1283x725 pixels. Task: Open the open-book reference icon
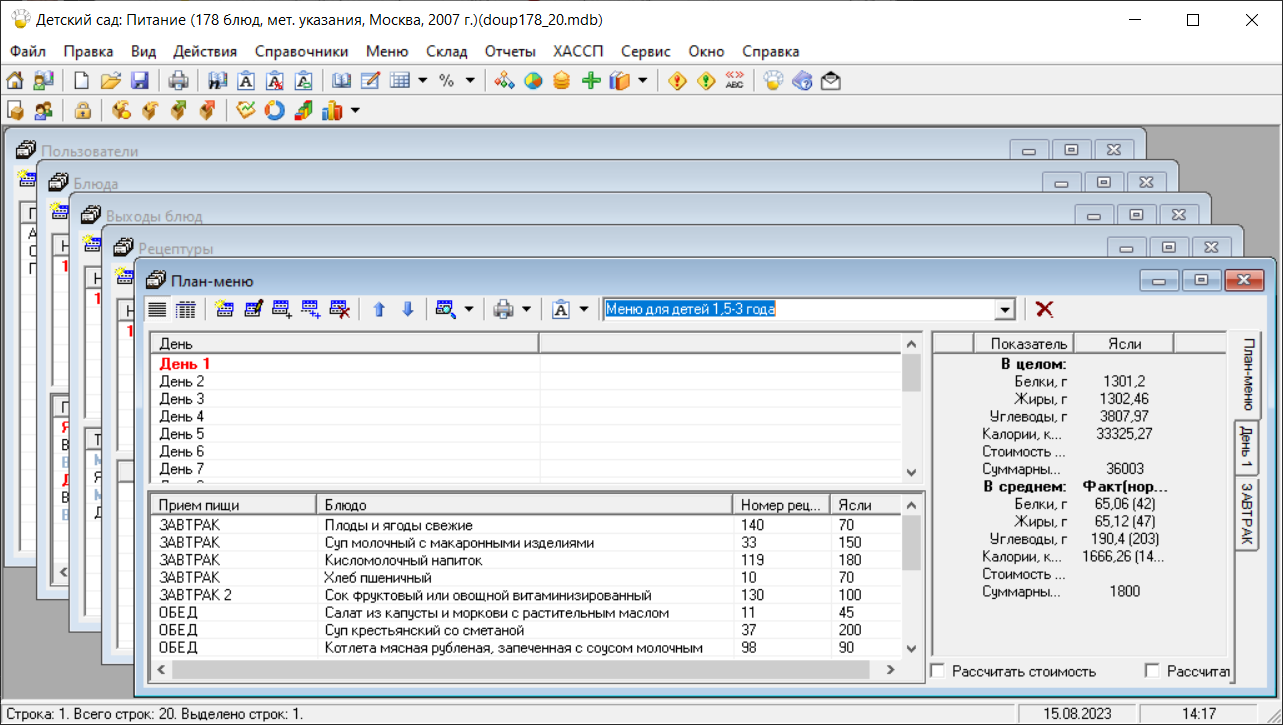point(342,81)
